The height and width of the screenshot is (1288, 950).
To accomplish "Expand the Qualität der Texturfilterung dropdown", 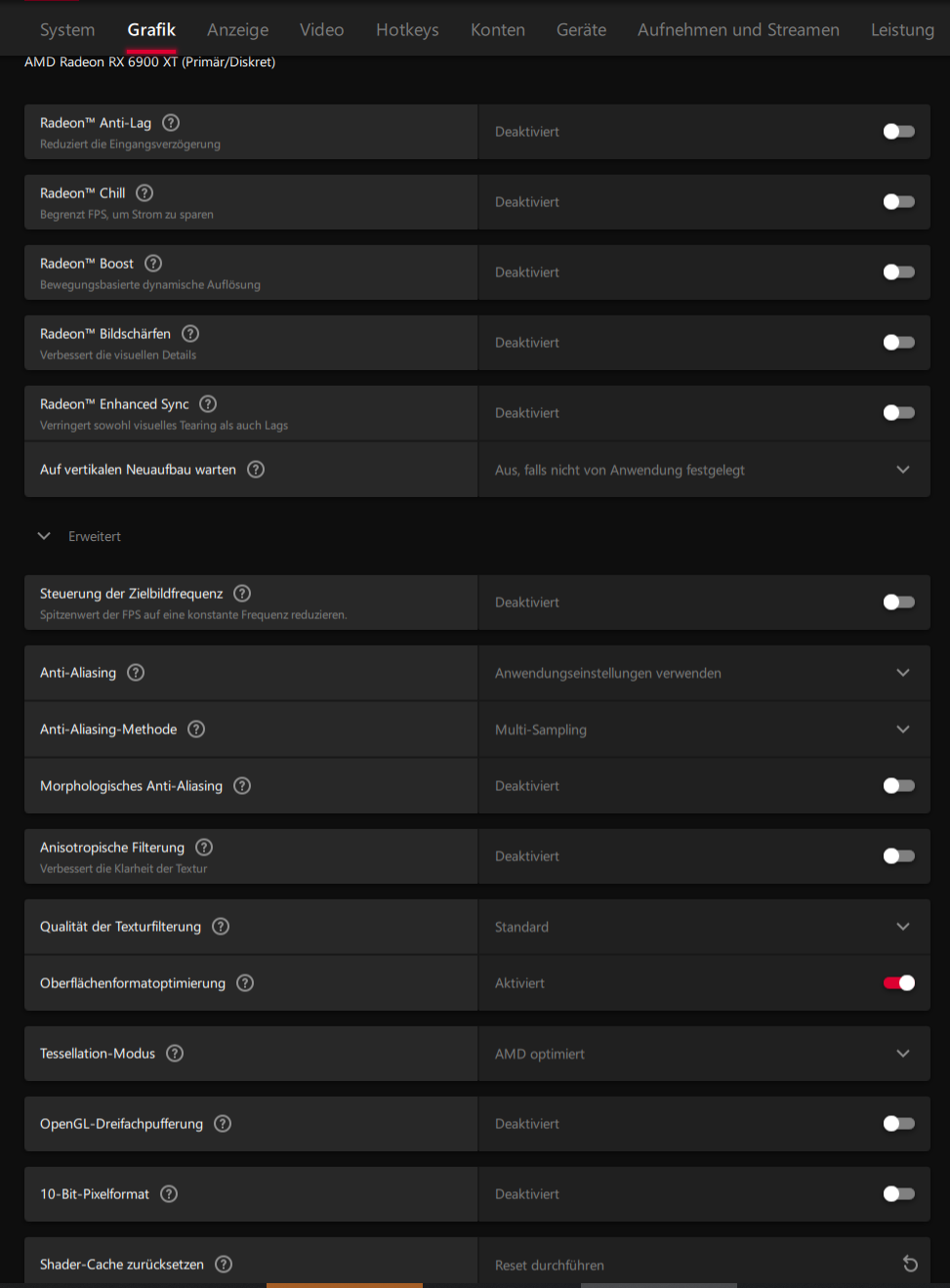I will pos(703,927).
